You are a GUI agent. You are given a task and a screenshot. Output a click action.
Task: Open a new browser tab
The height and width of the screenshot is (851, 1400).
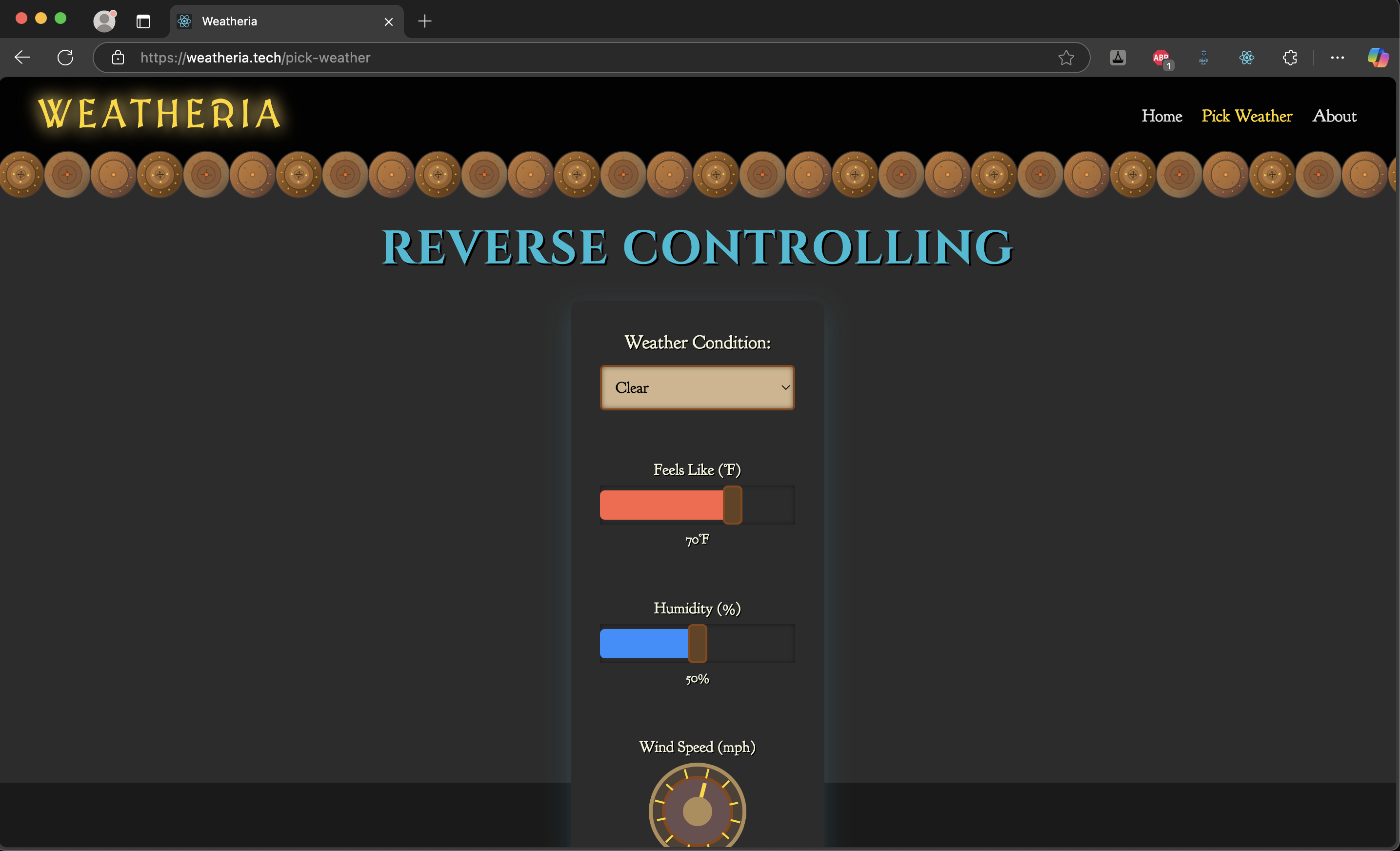(x=424, y=21)
